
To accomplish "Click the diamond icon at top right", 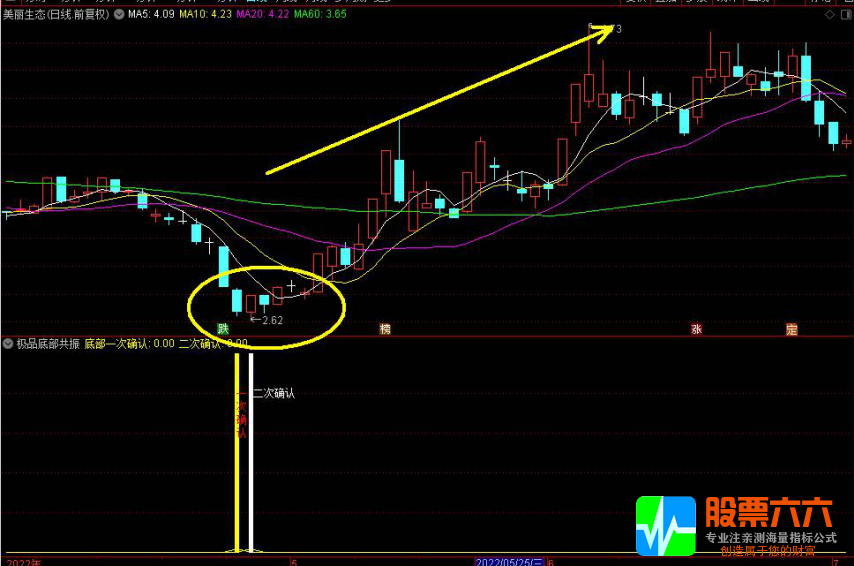I will (x=829, y=15).
